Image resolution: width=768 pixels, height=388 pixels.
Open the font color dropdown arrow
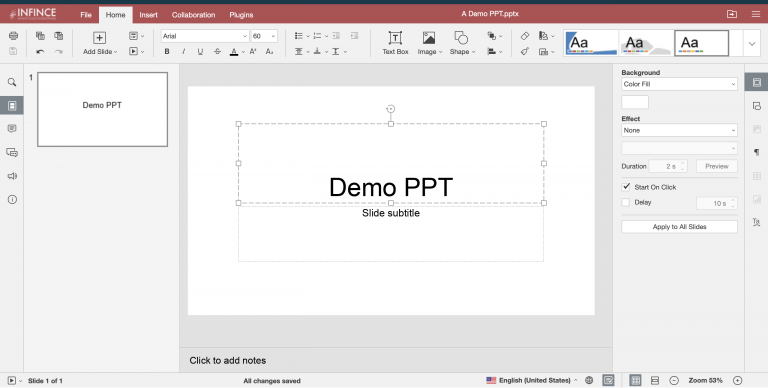click(243, 52)
